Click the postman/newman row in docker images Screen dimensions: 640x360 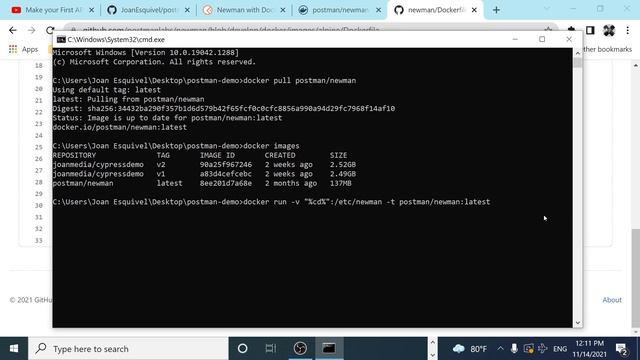(x=202, y=184)
